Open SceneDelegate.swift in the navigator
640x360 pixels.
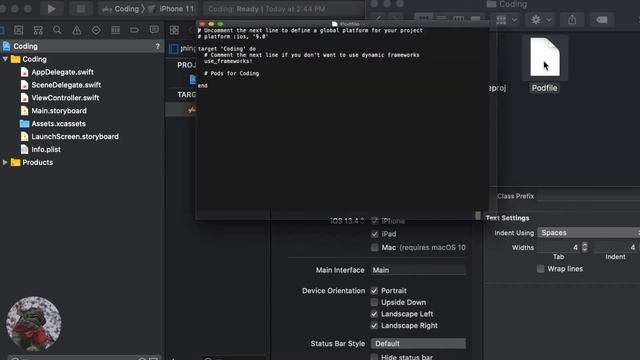(x=66, y=85)
